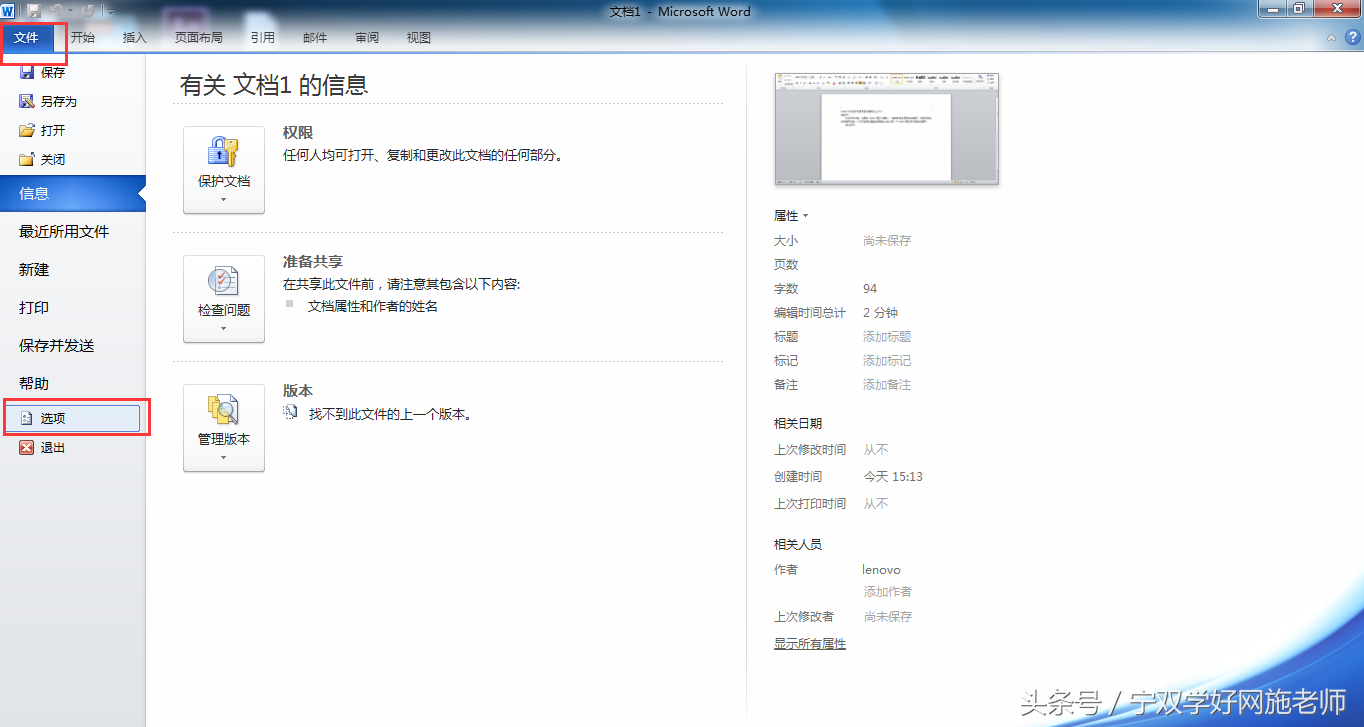Image resolution: width=1364 pixels, height=727 pixels.
Task: Click the 文档属性和作者的姓名 bullet item
Action: click(373, 306)
